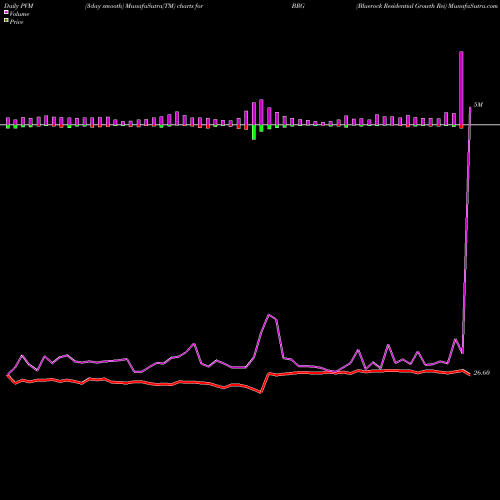Screen dimensions: 500x500
Task: Click the Price legend color swatch
Action: pos(6,21)
